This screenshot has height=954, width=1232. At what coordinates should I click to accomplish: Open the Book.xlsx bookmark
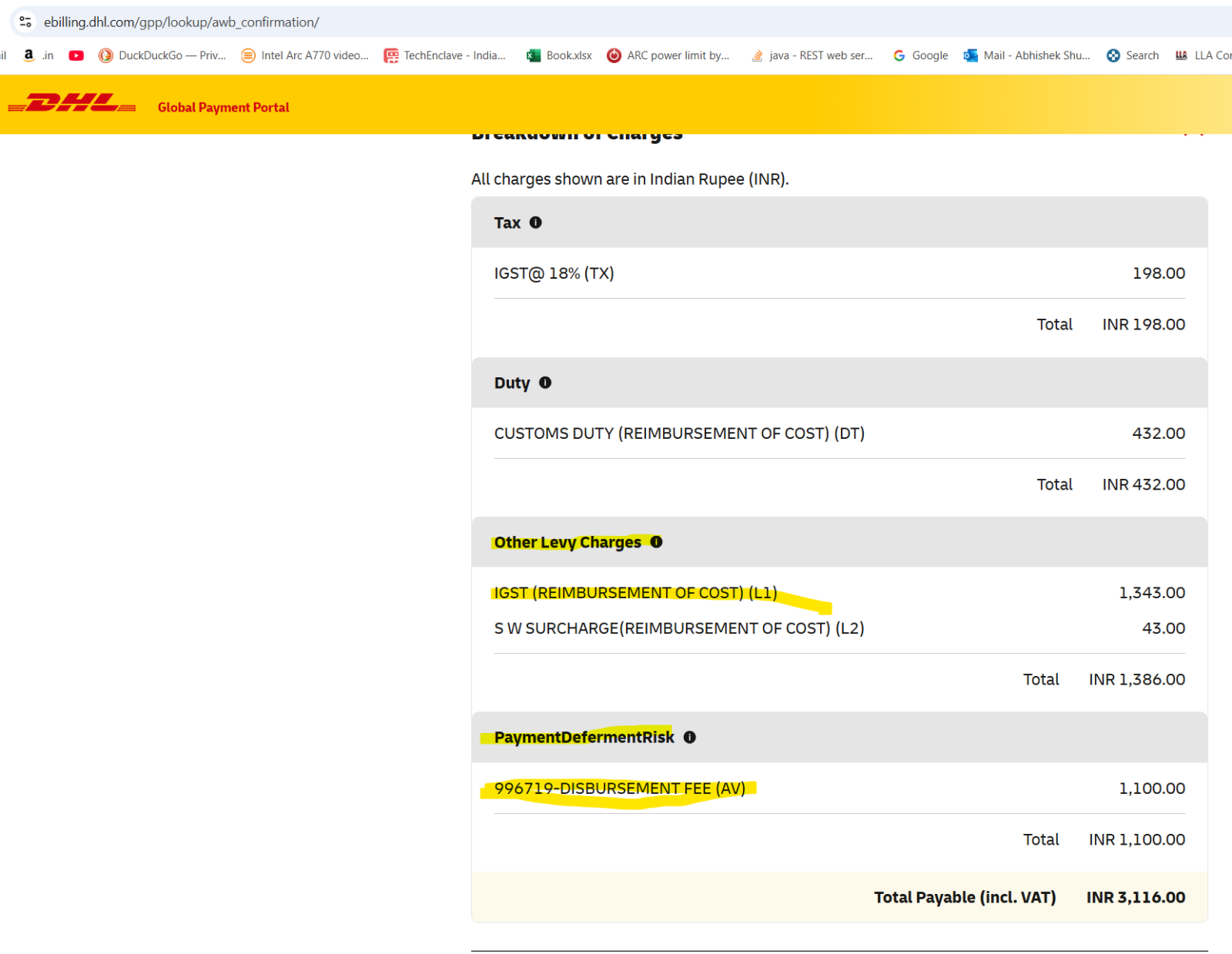coord(560,55)
